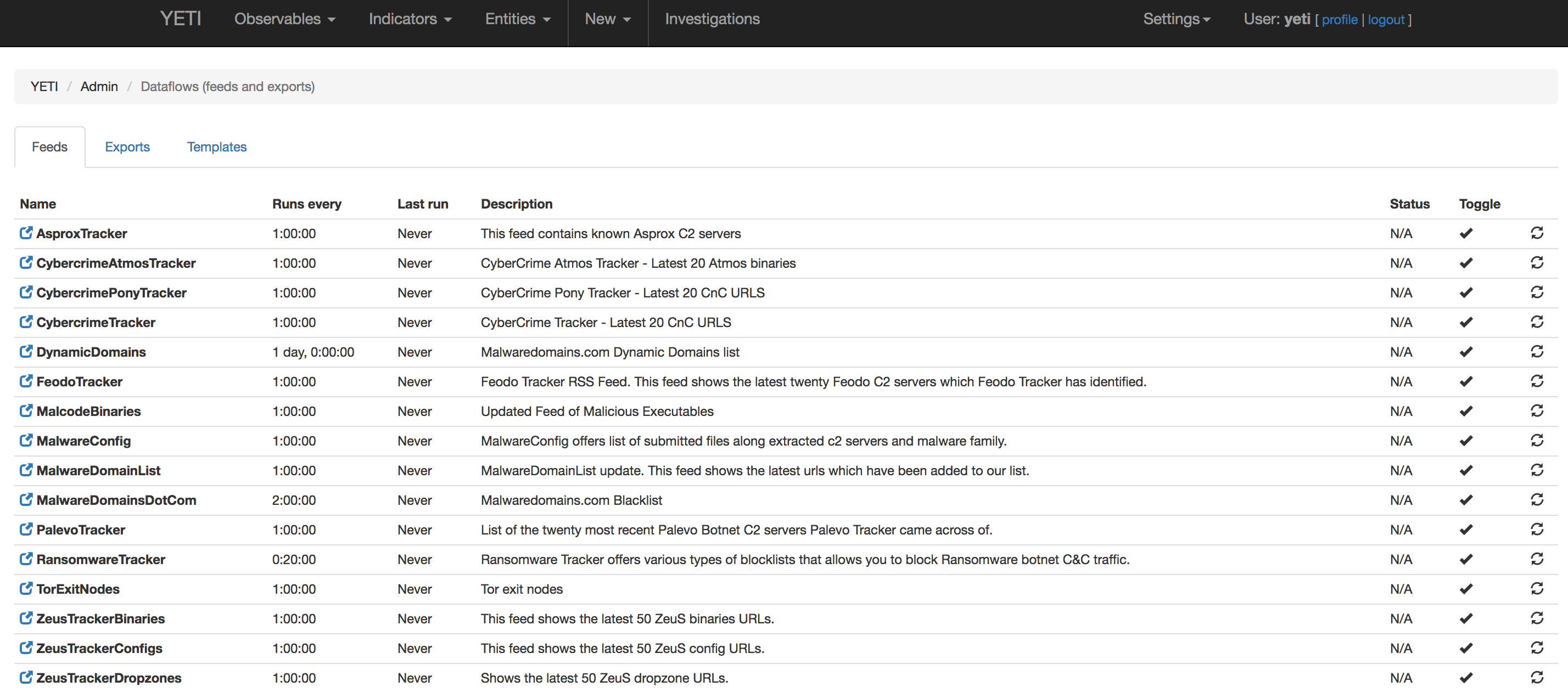
Task: Refresh the TorExitNodes feed
Action: 1536,588
